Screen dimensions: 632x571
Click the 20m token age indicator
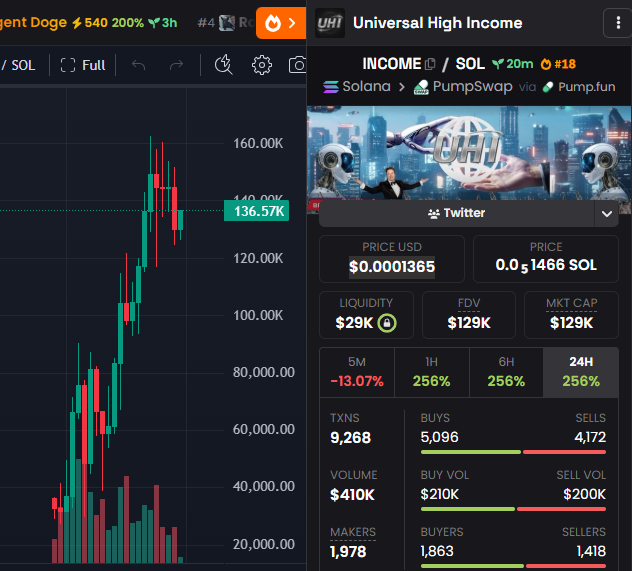(x=513, y=64)
